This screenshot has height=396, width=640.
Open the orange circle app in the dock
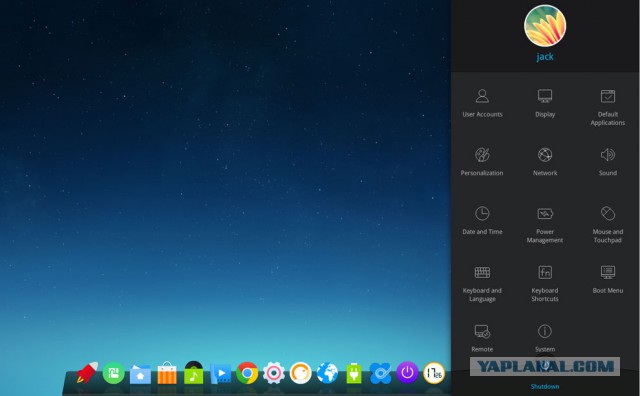300,373
